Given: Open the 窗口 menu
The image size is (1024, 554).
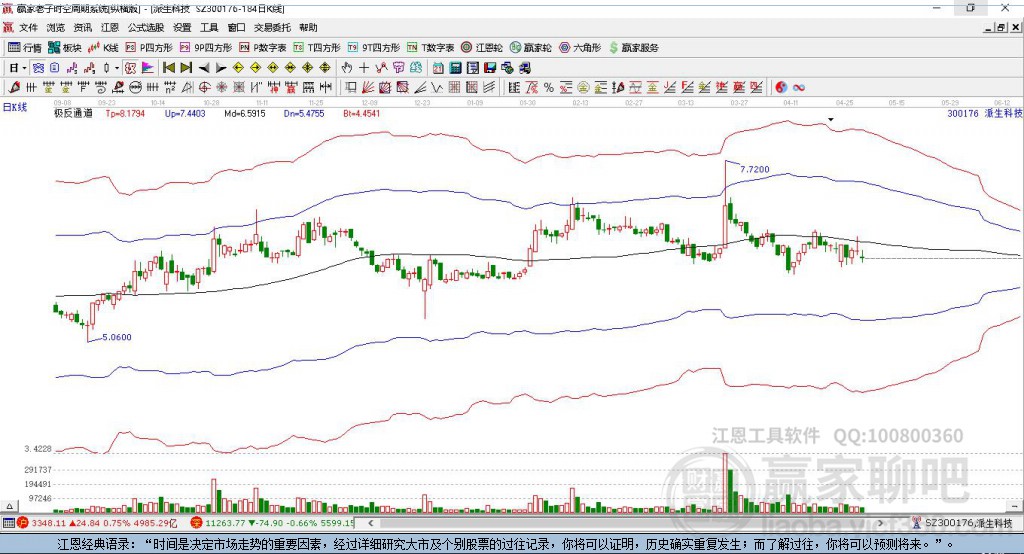Looking at the screenshot, I should click(x=236, y=27).
